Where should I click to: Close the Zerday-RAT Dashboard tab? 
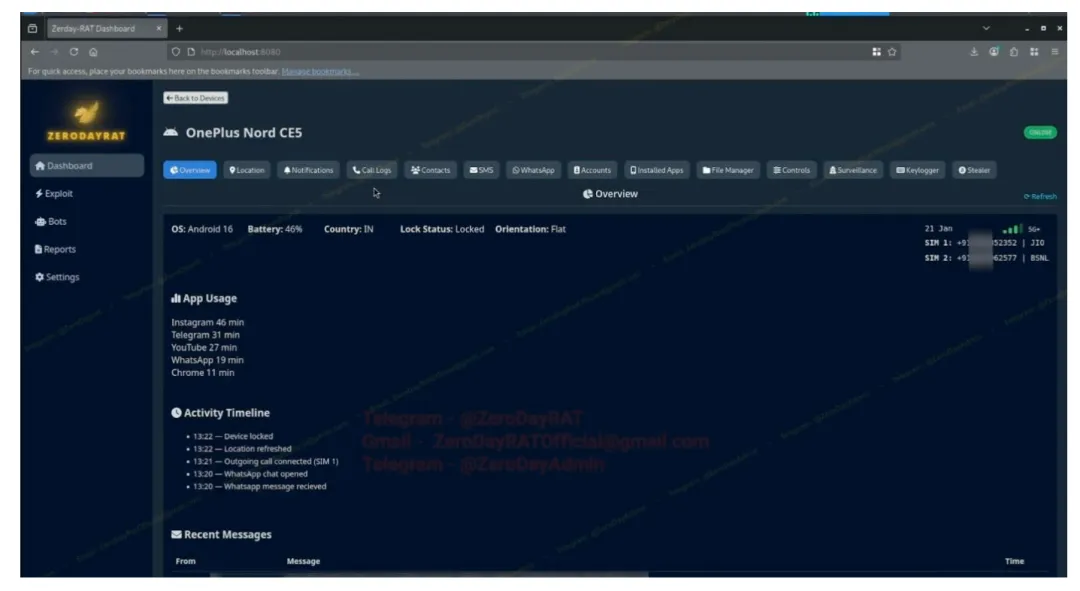pyautogui.click(x=158, y=28)
